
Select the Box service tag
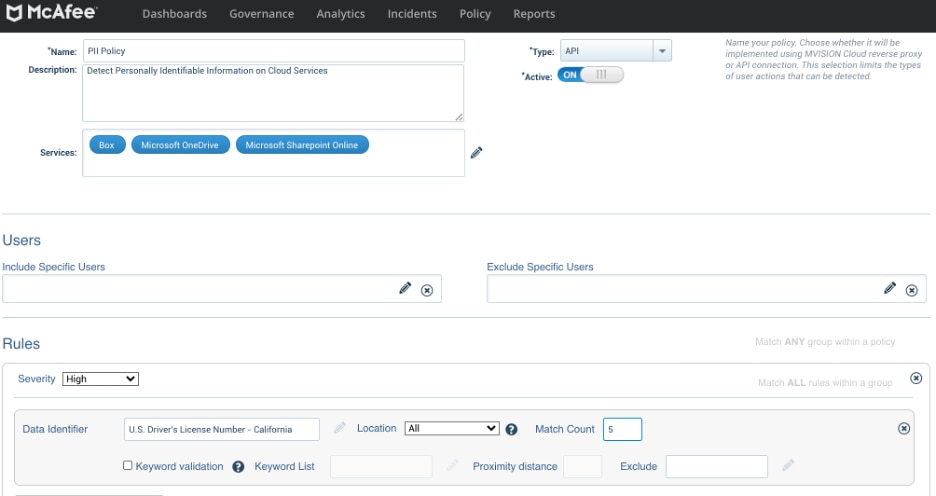107,145
